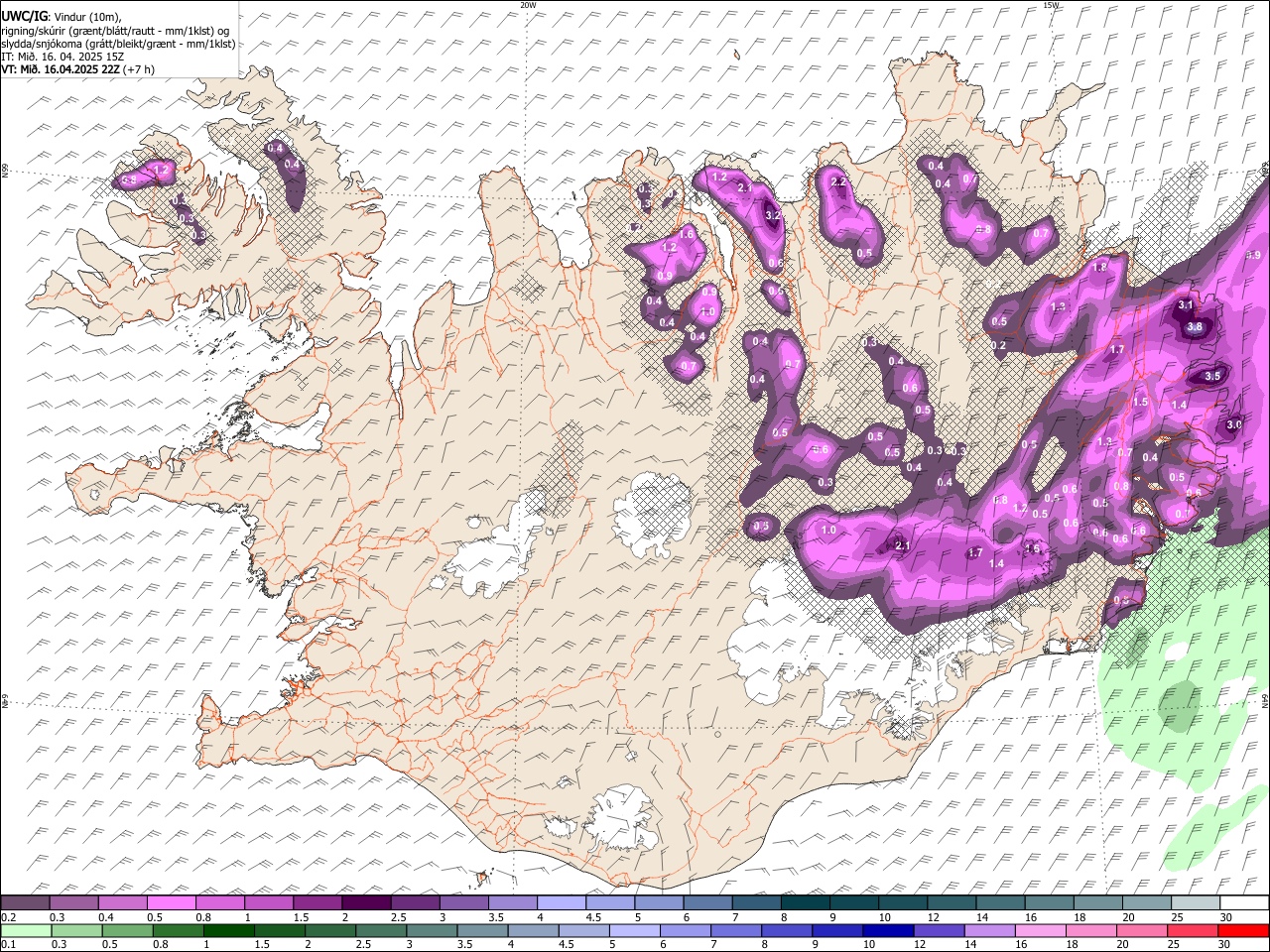Click the 0.4 label in the upper legend

[106, 917]
